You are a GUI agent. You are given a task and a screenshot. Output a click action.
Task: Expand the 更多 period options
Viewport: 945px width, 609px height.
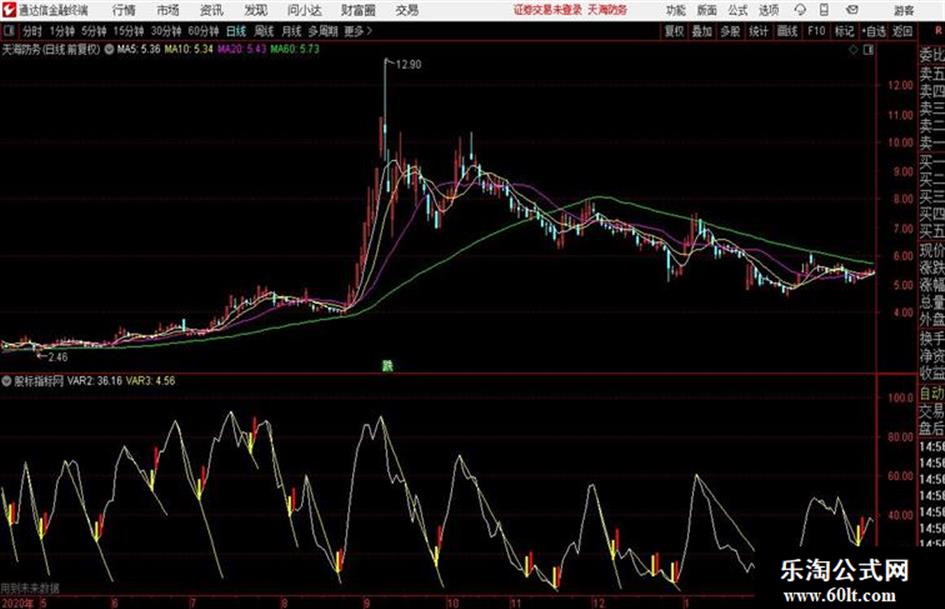pyautogui.click(x=358, y=31)
